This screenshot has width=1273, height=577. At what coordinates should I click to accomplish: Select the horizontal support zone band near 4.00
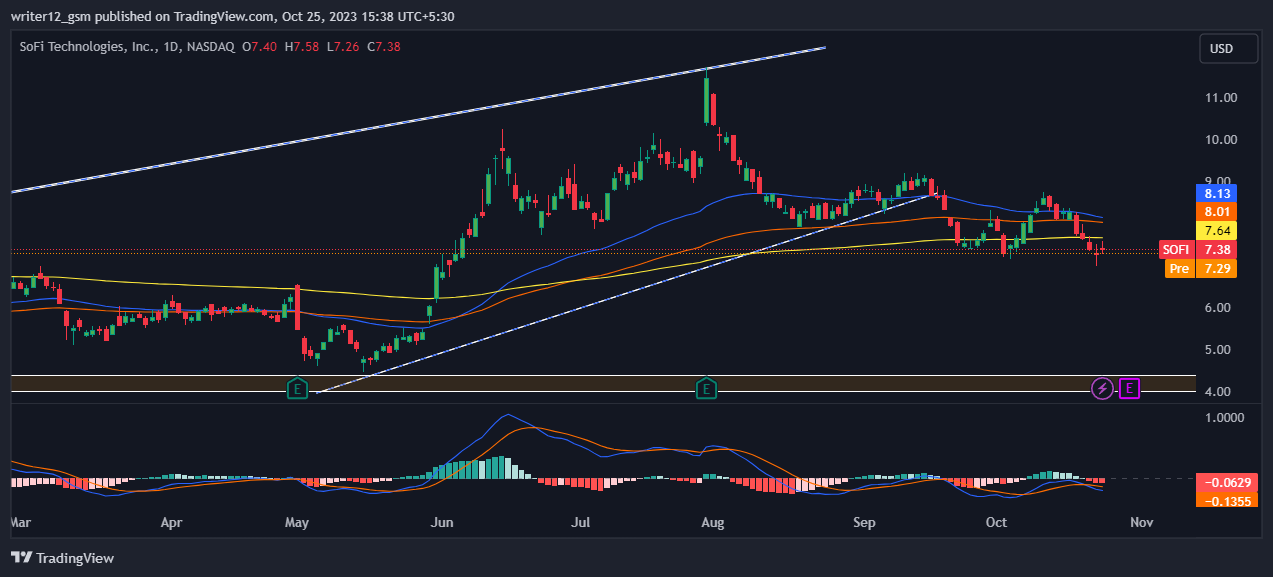pyautogui.click(x=603, y=383)
